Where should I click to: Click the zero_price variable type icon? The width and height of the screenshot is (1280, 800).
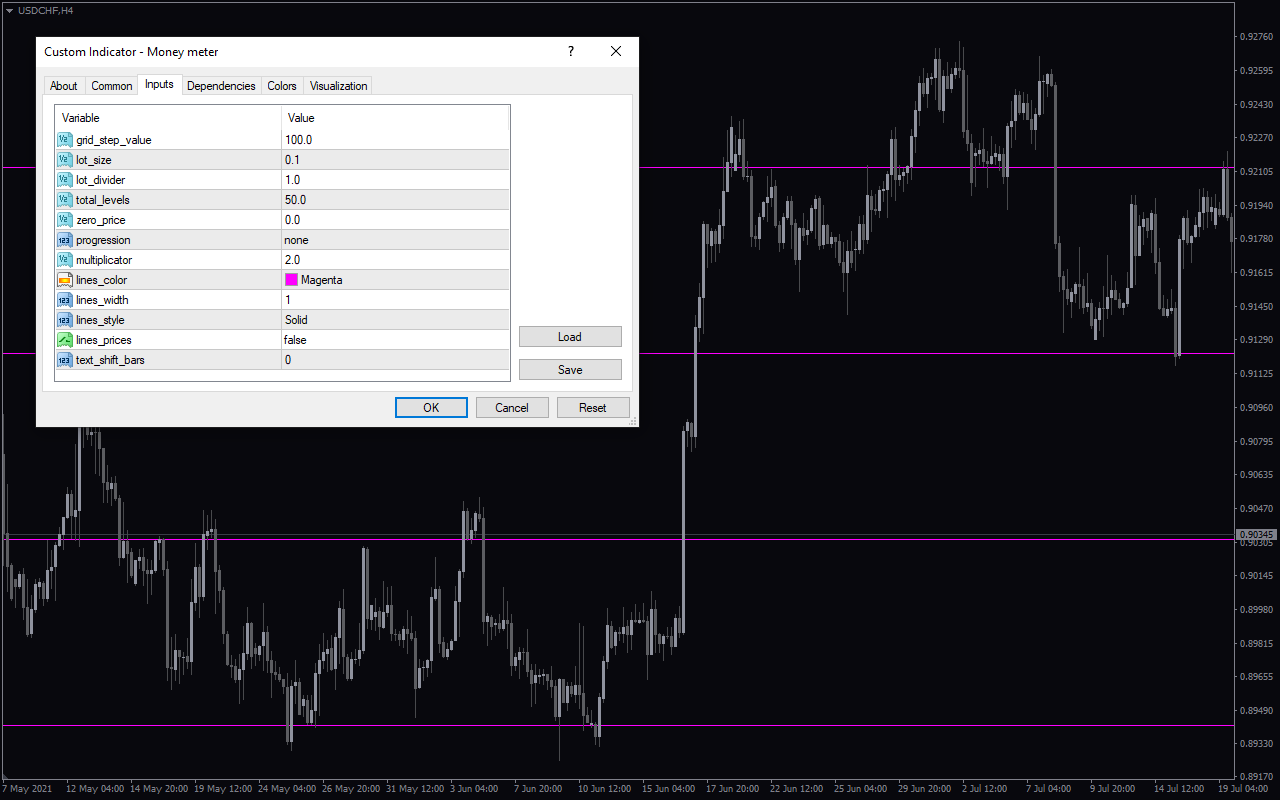point(65,220)
